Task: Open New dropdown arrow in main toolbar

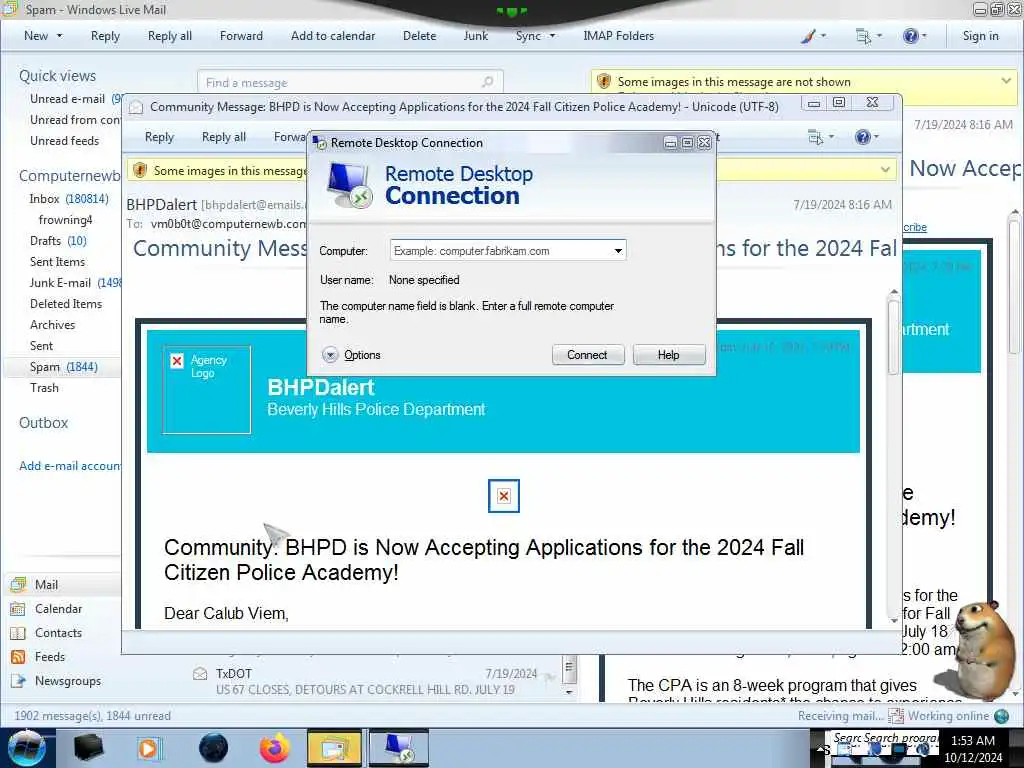Action: (x=59, y=36)
